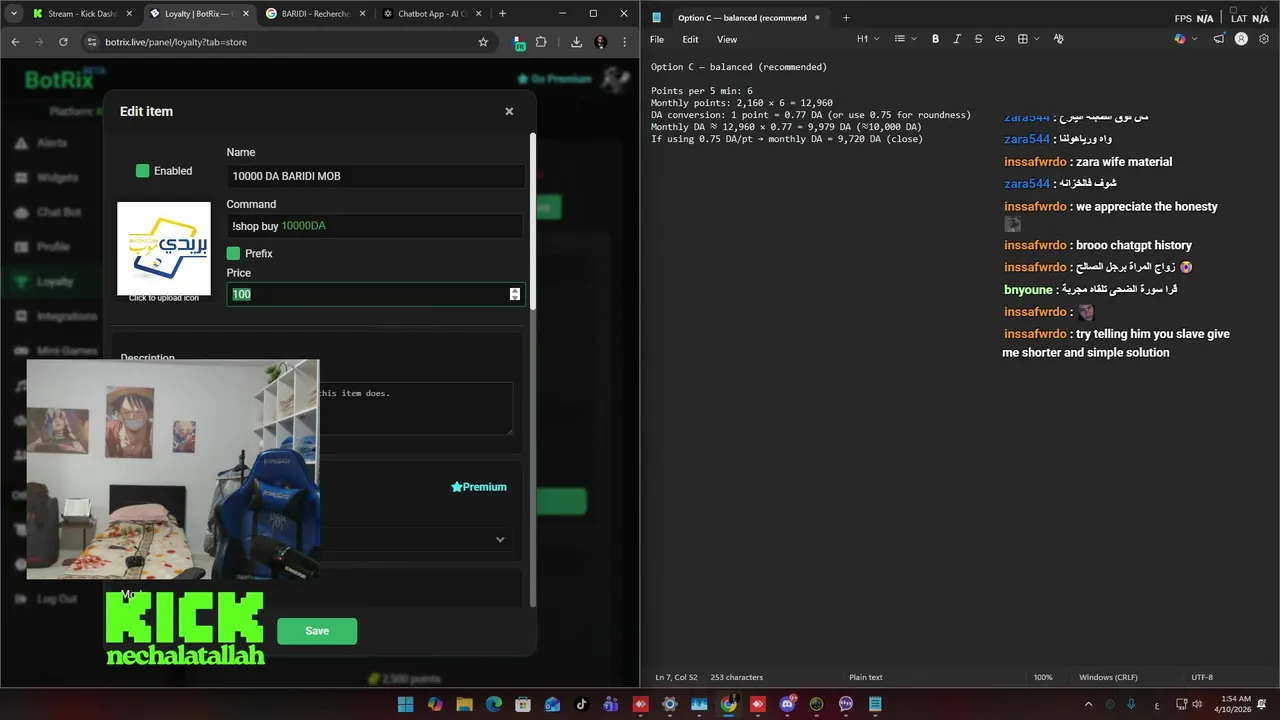Click the Ln 7, Col 52 status

coord(677,677)
